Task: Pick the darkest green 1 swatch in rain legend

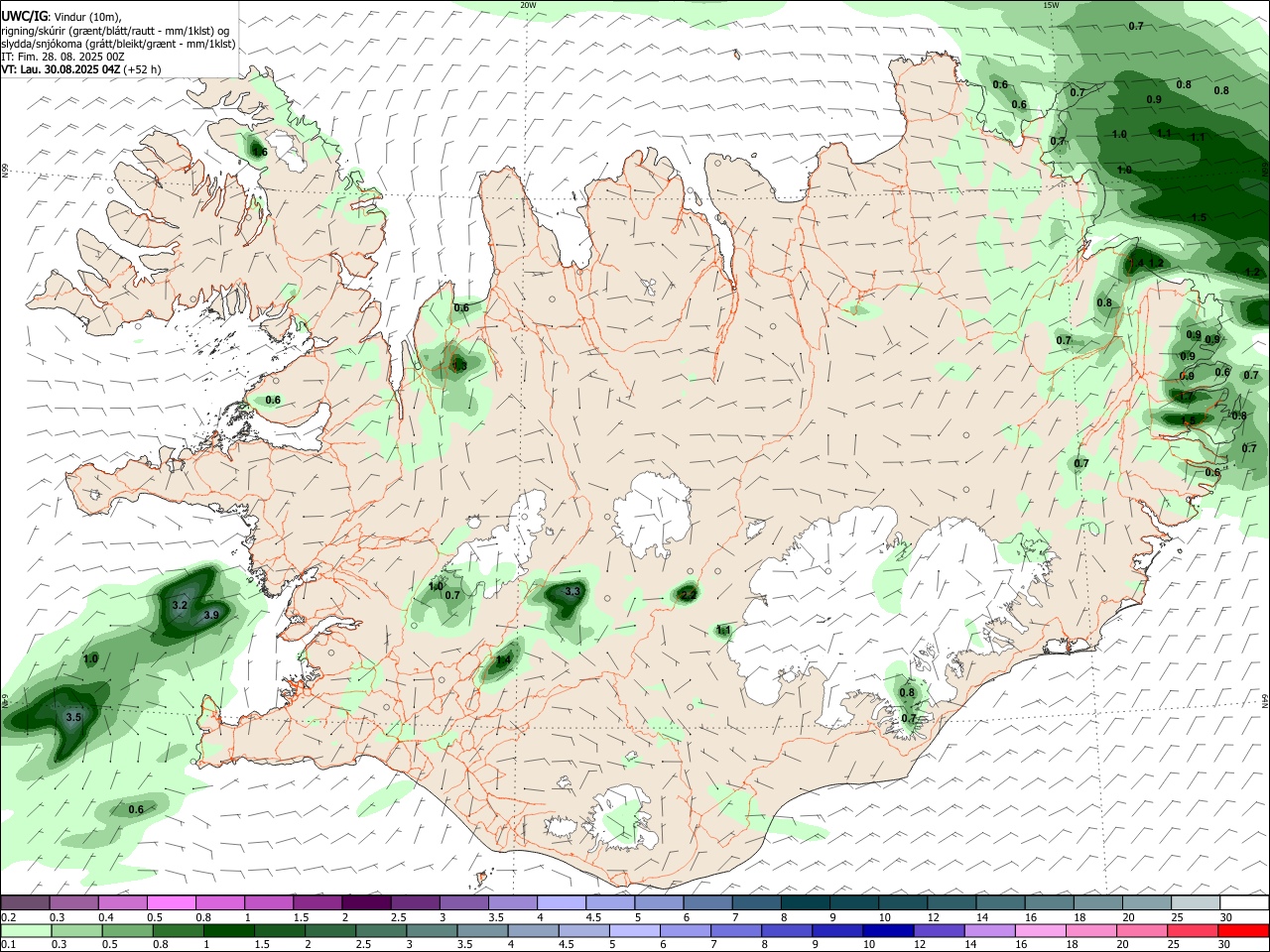Action: (228, 930)
